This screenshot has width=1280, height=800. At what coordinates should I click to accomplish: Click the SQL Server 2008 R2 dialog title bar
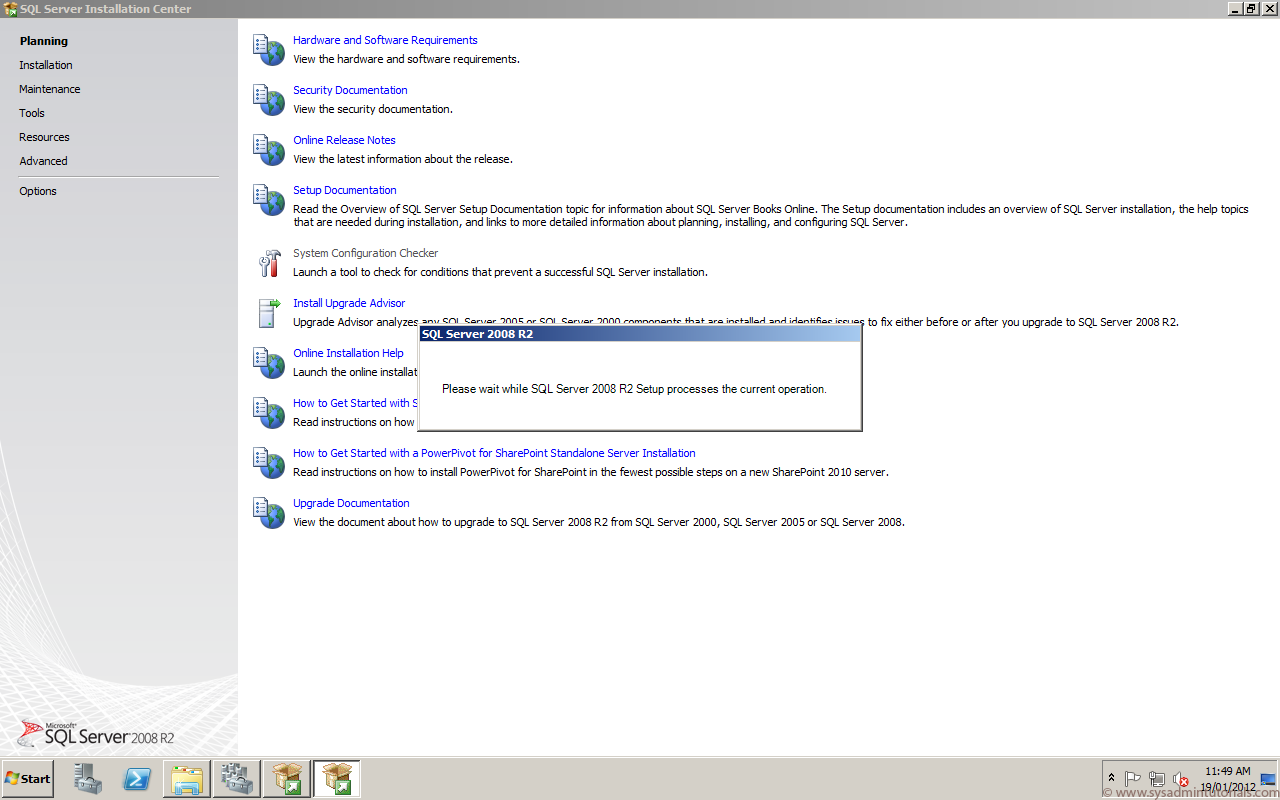[640, 334]
